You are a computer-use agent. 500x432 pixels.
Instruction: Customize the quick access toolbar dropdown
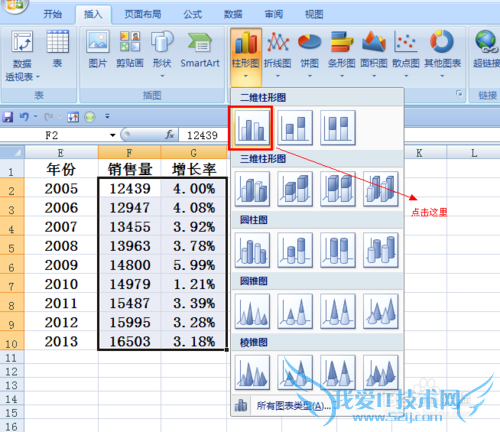click(107, 117)
